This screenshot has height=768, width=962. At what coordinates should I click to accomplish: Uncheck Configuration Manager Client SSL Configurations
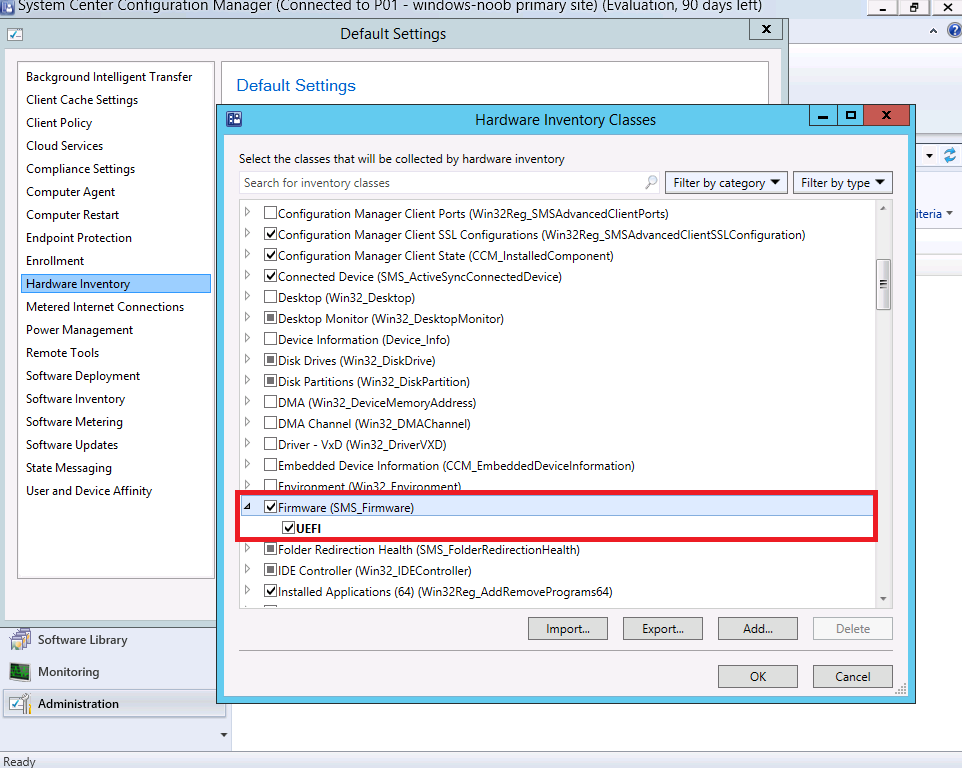tap(270, 234)
